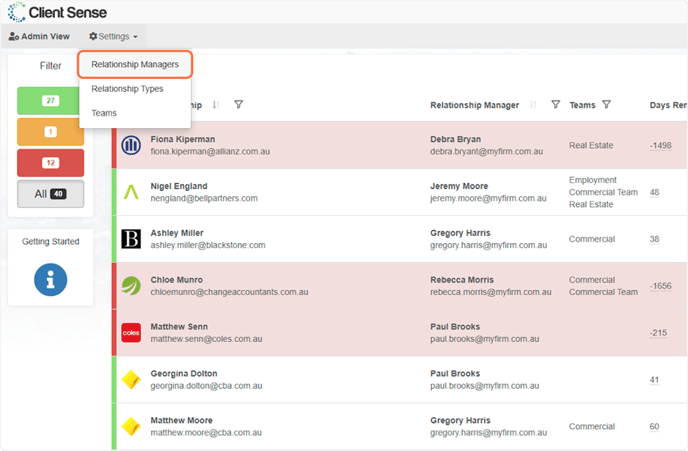This screenshot has height=451, width=688.
Task: Click email georgina.dolton@cba.com.au
Action: click(206, 386)
